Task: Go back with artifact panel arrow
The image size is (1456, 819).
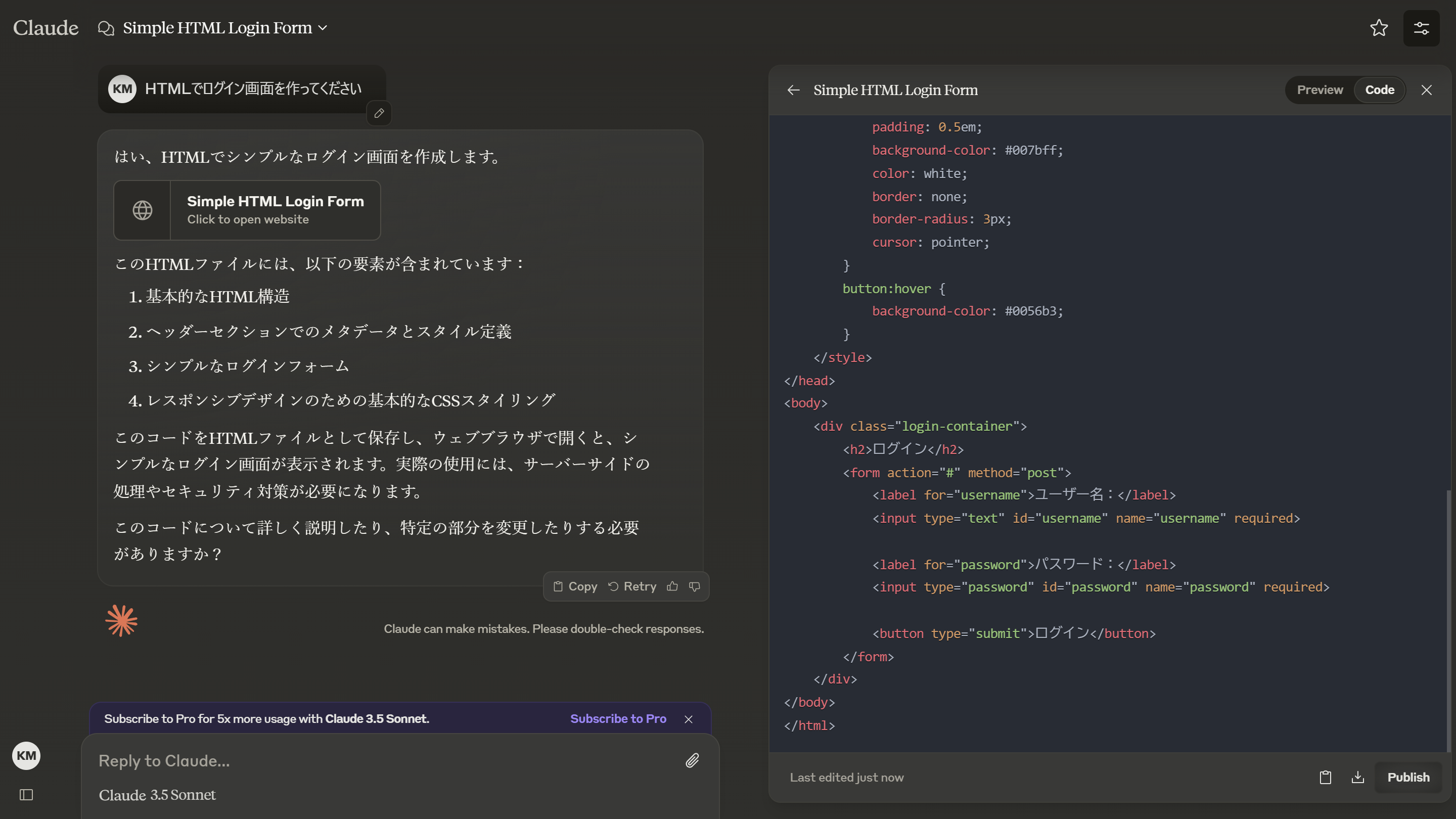Action: (793, 90)
